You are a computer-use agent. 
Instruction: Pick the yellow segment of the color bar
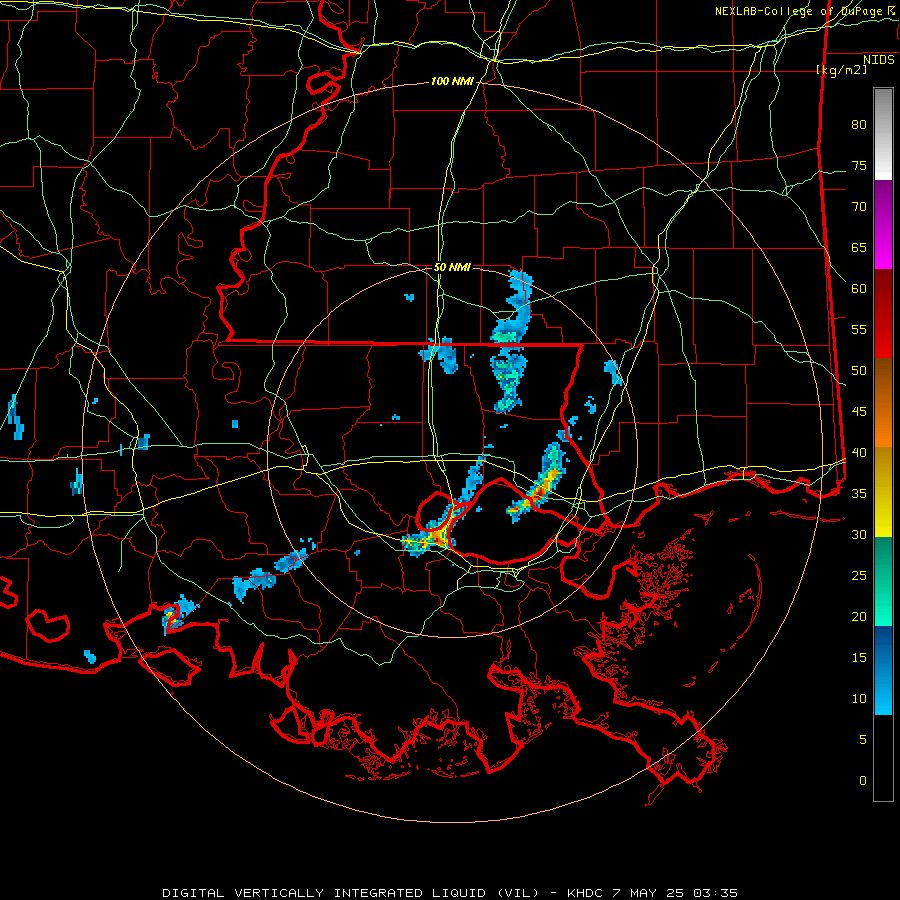tap(883, 492)
